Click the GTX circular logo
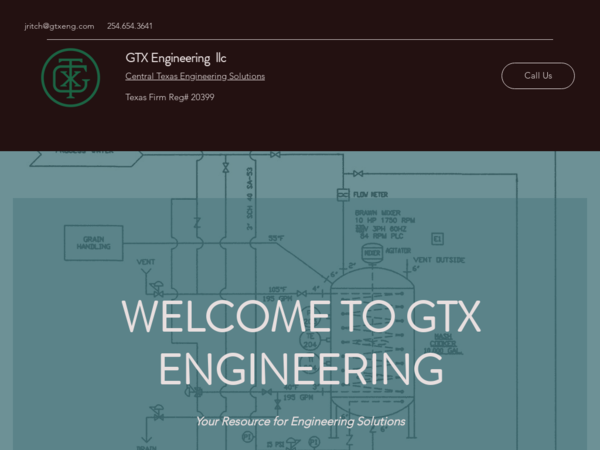600x450 pixels. (x=70, y=78)
